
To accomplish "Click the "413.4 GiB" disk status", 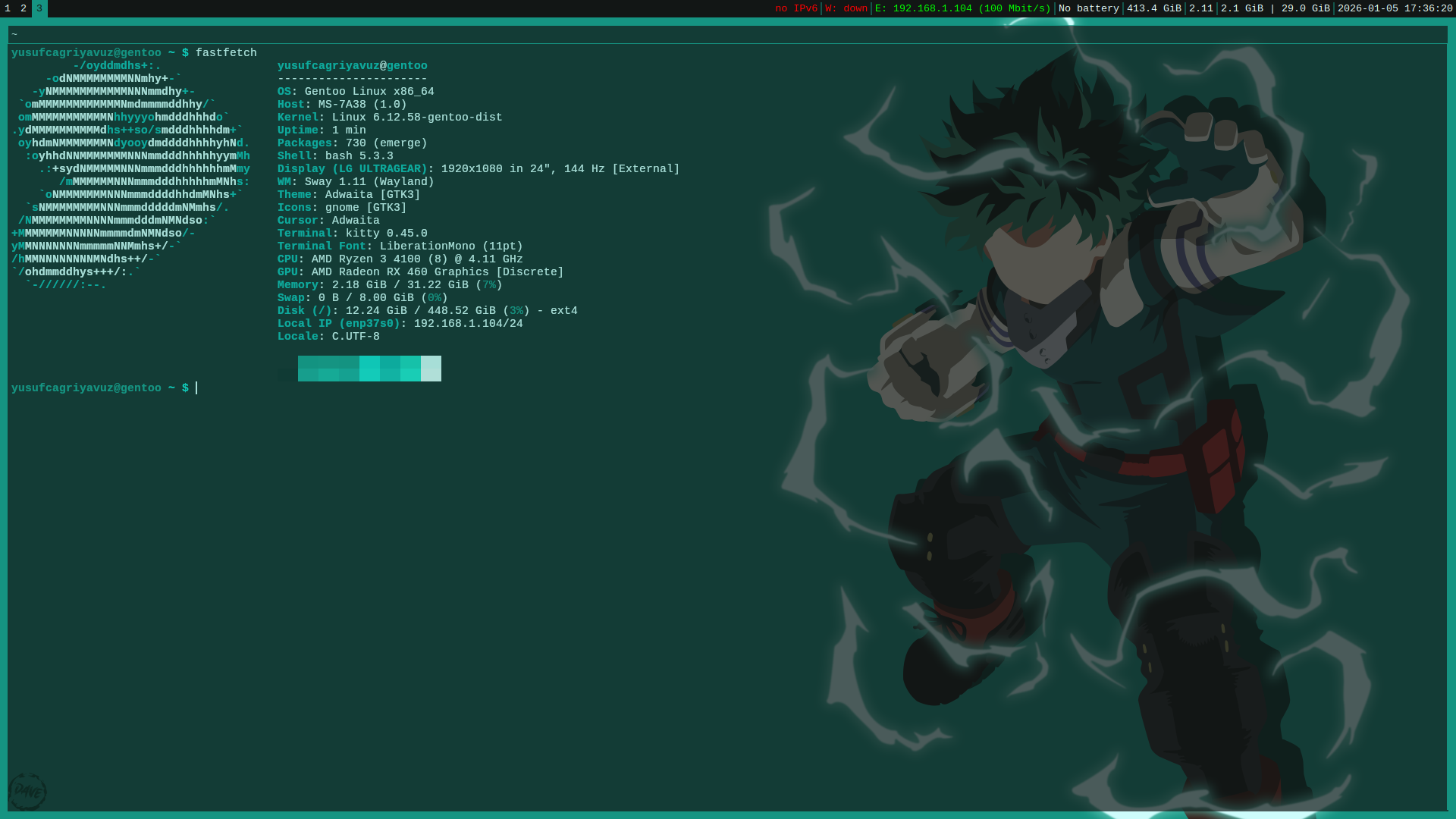I will pos(1154,8).
